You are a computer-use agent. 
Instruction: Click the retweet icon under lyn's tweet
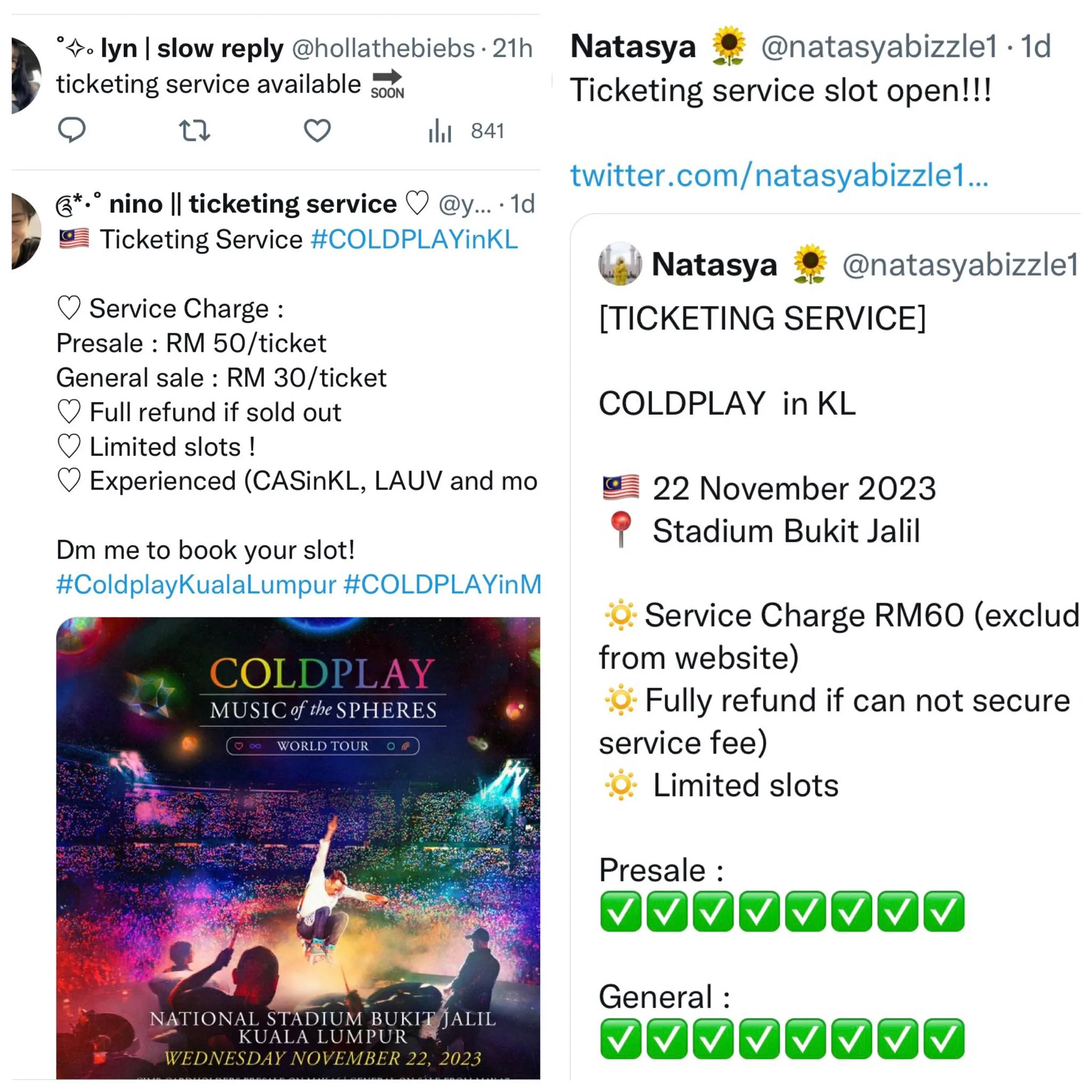(x=195, y=131)
